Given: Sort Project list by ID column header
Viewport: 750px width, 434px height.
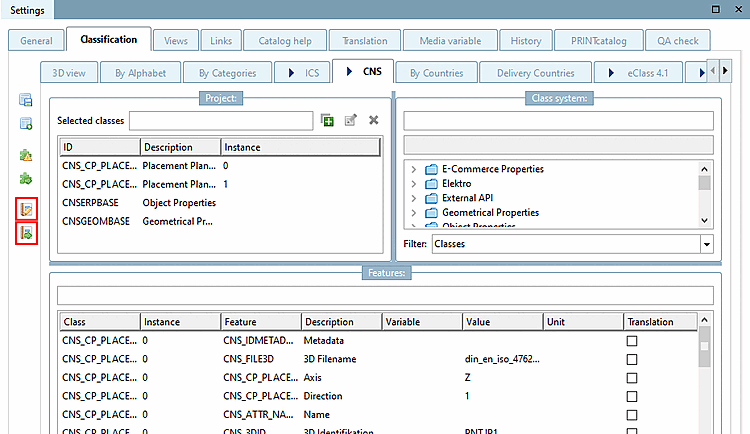Looking at the screenshot, I should 100,147.
